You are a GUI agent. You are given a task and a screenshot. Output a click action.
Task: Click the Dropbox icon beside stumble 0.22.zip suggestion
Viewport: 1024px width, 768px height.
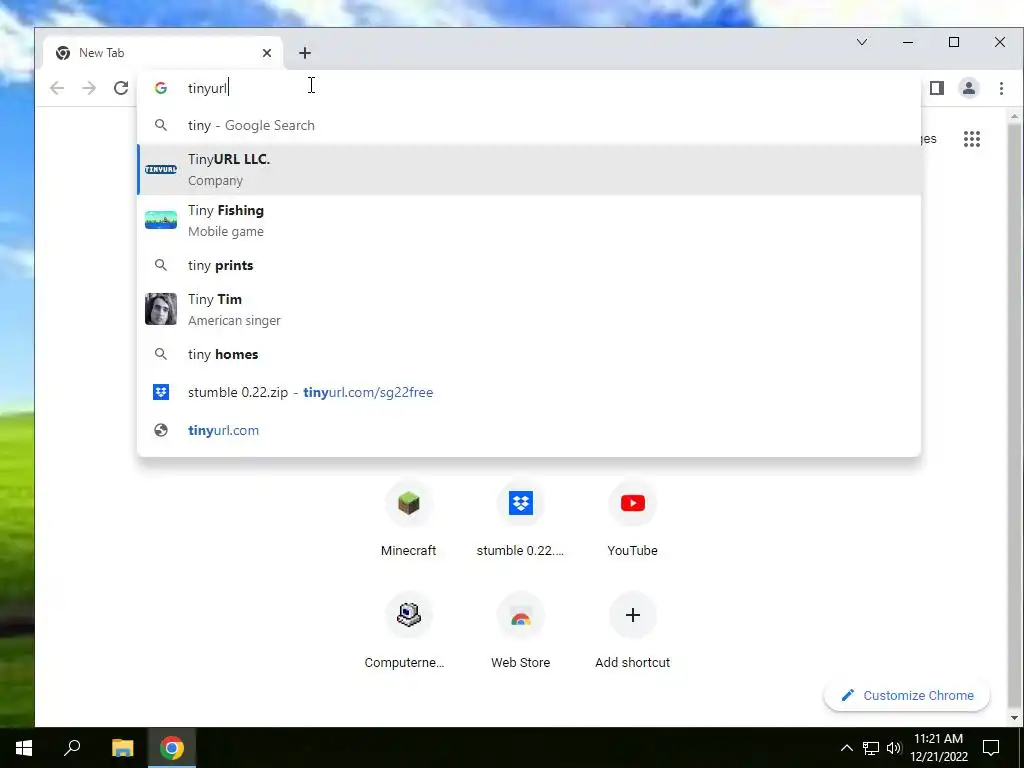[x=161, y=392]
